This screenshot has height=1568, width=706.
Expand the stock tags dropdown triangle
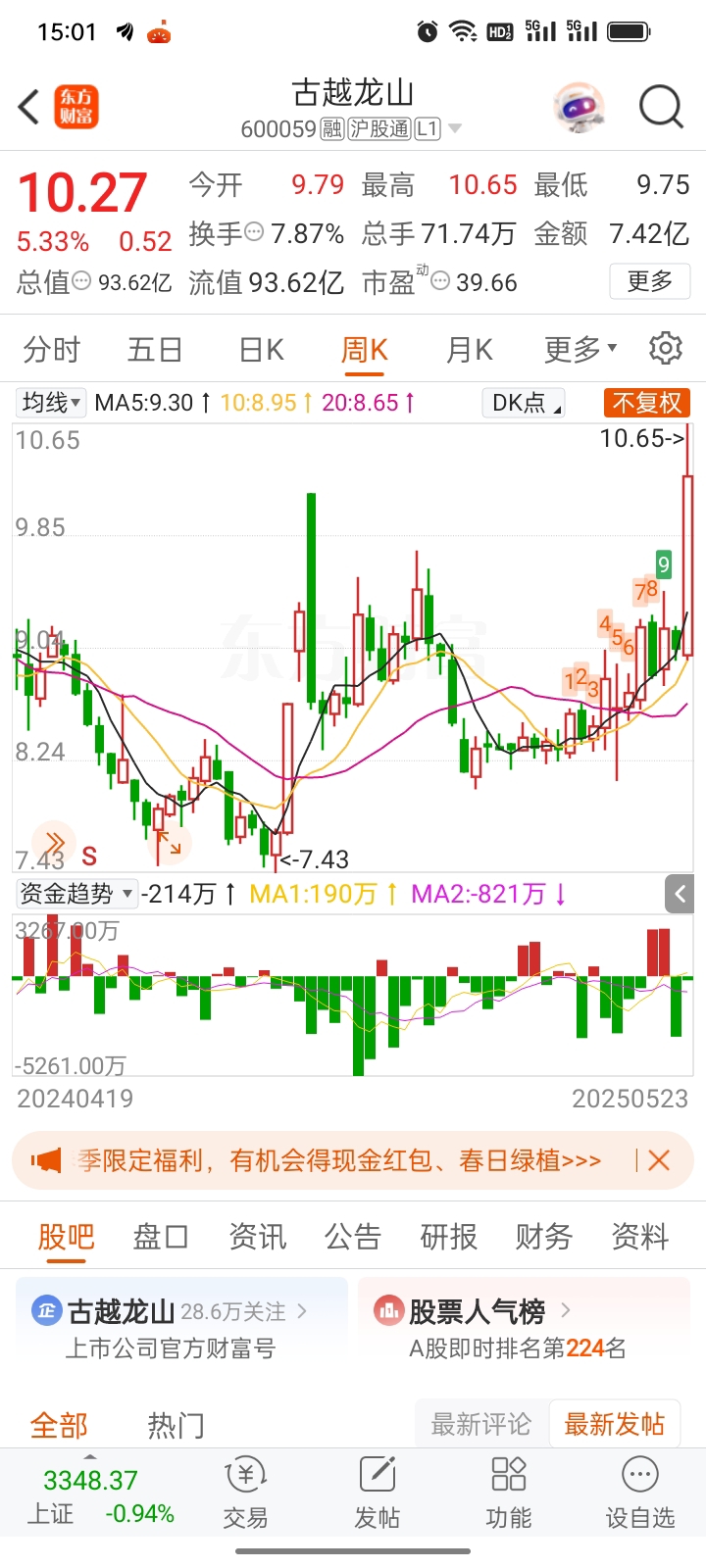454,128
